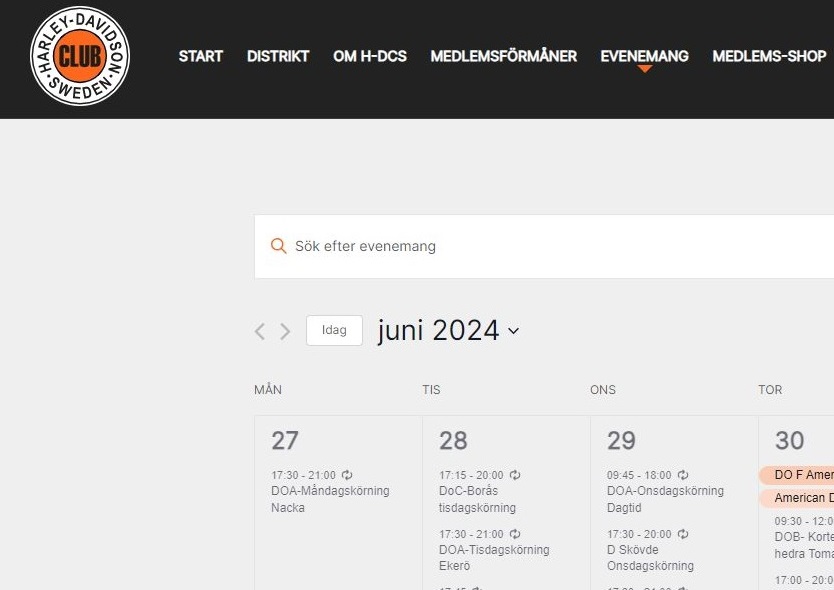This screenshot has width=834, height=590.
Task: Open the DO F American event banner
Action: point(800,475)
